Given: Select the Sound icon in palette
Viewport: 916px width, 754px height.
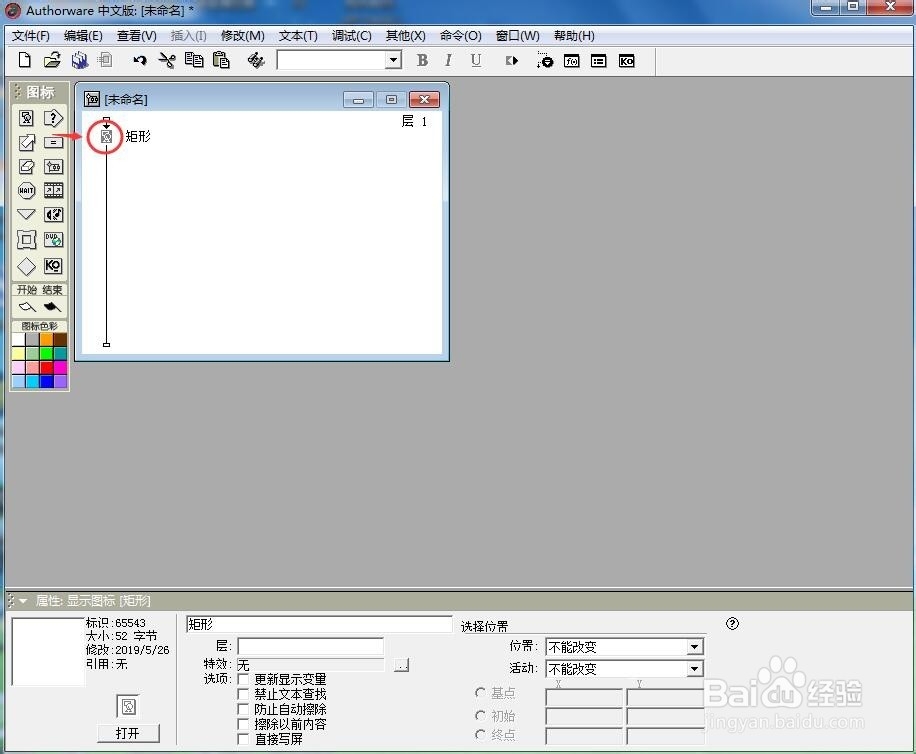Looking at the screenshot, I should tap(53, 214).
